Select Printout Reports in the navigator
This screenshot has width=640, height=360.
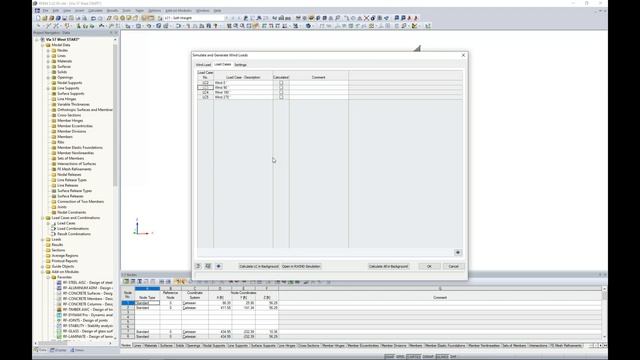click(x=64, y=261)
